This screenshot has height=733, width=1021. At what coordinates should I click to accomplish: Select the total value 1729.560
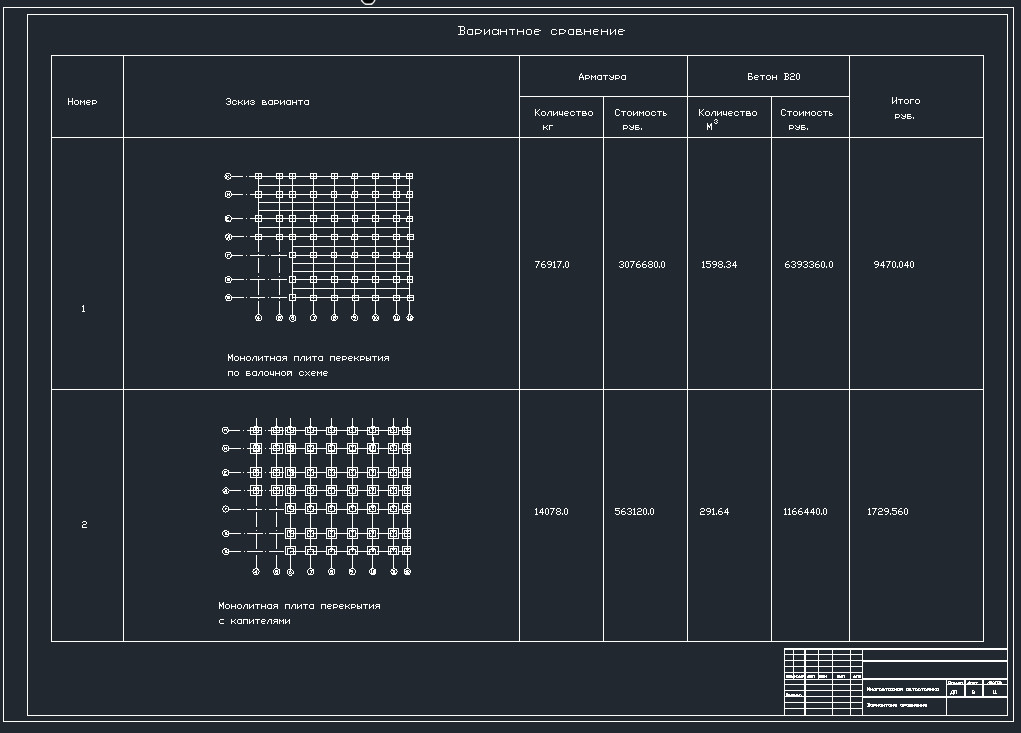(x=887, y=512)
